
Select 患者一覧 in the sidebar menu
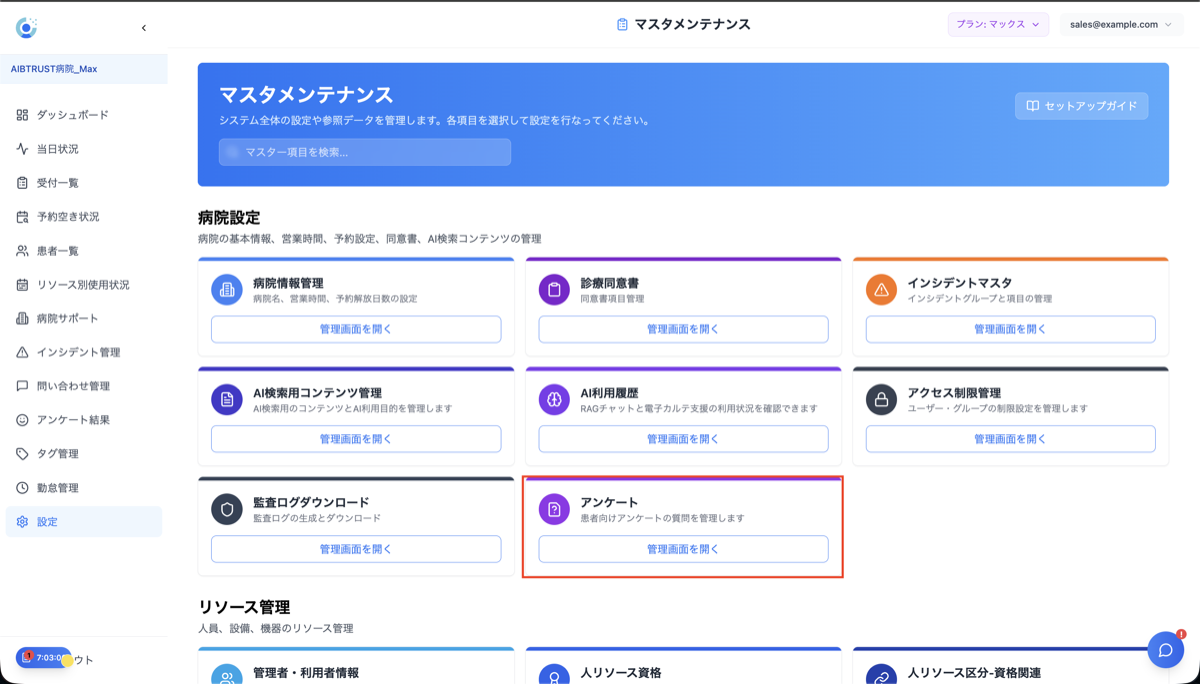(50, 249)
